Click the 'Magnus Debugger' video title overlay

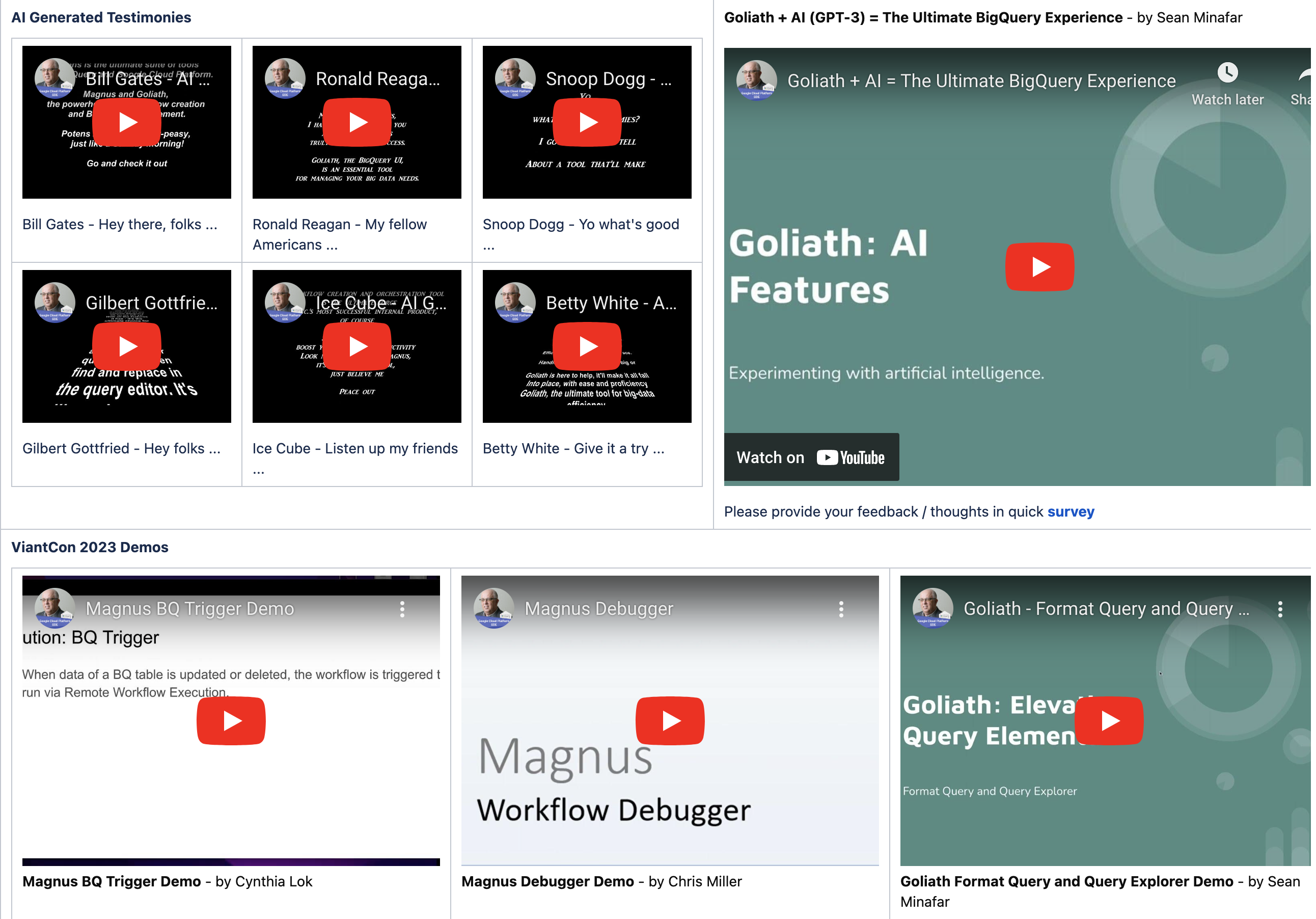pos(599,609)
